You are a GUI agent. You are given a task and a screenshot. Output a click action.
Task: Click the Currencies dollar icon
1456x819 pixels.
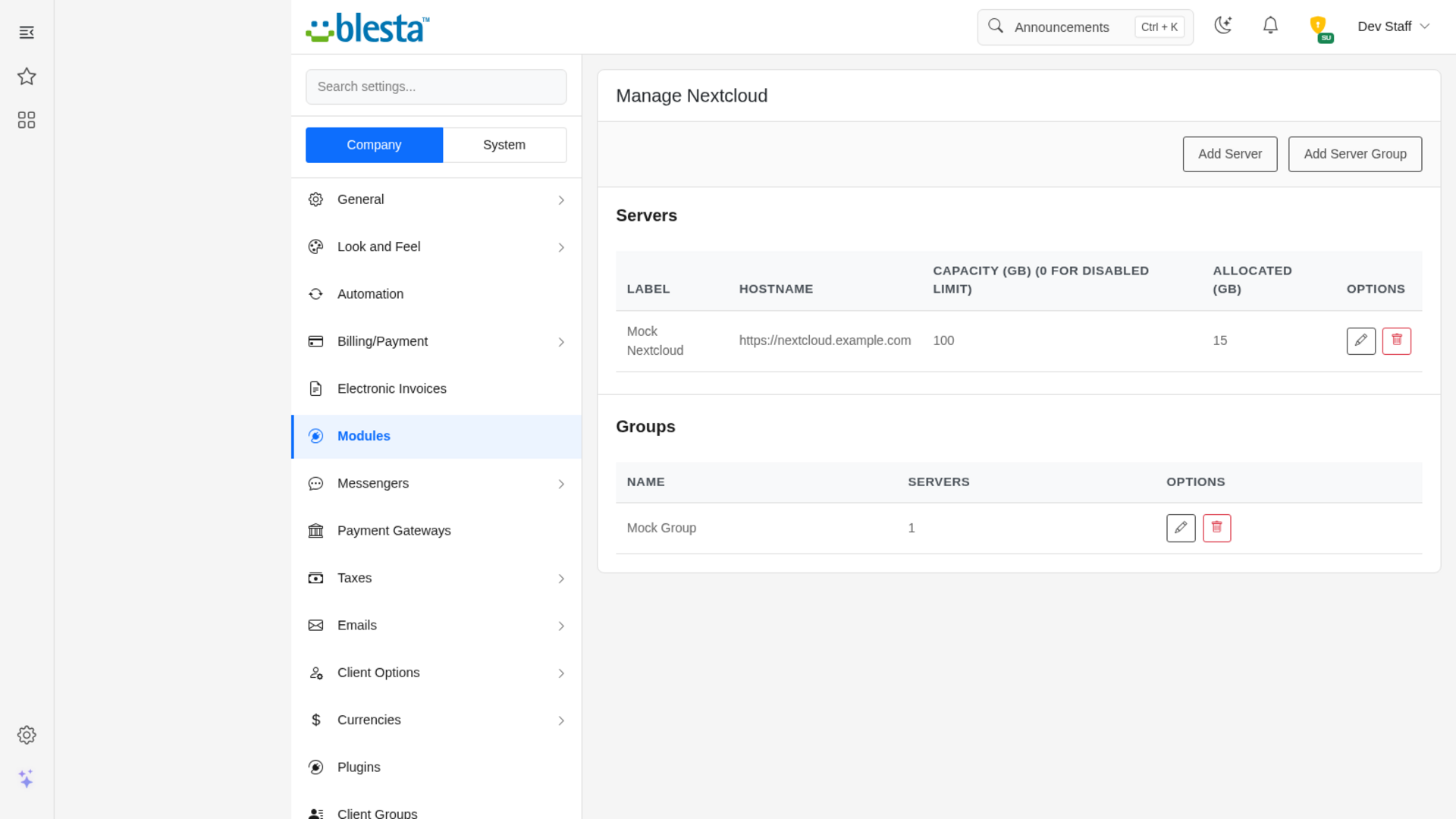[x=316, y=720]
